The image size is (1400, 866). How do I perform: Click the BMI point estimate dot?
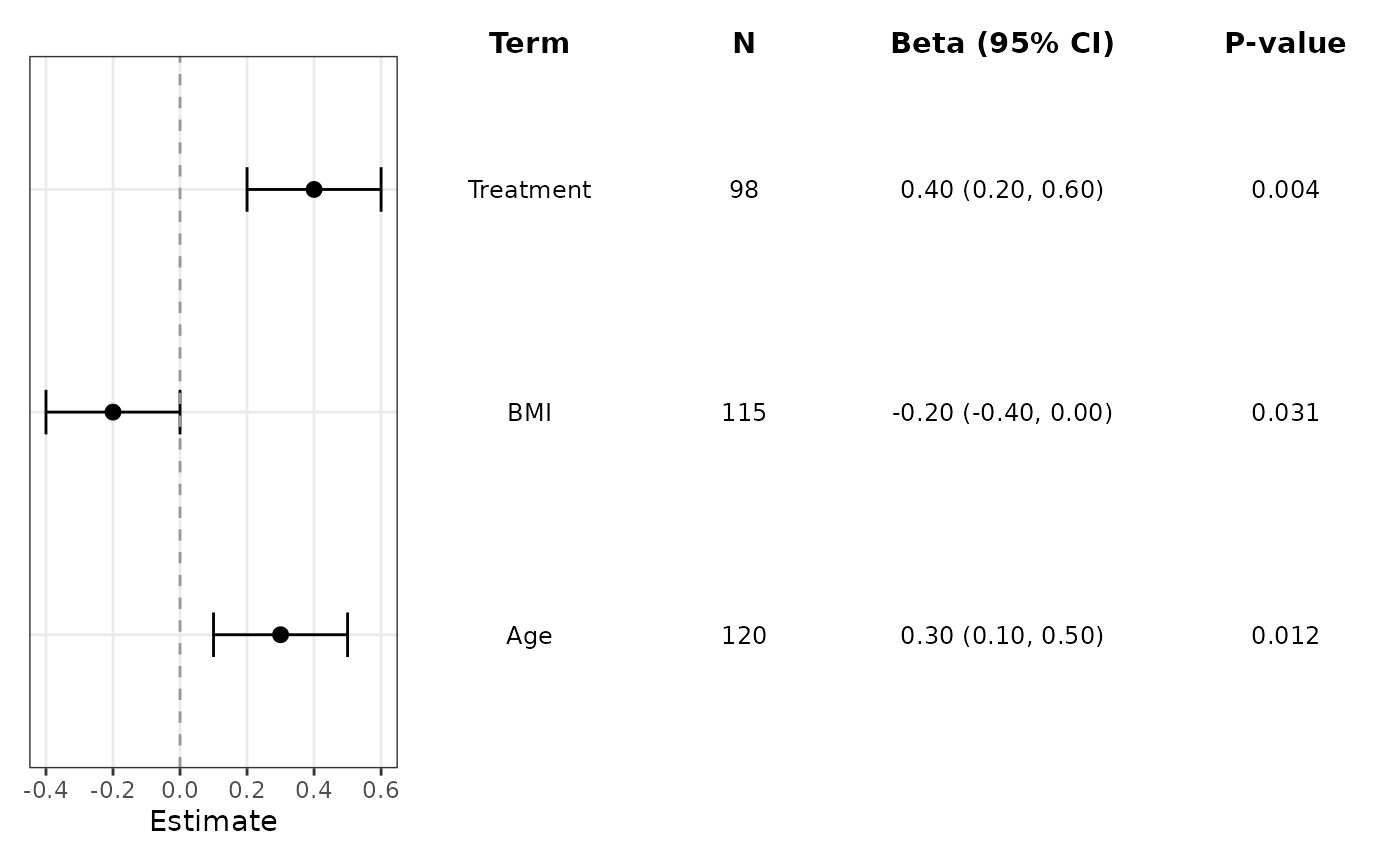point(113,412)
